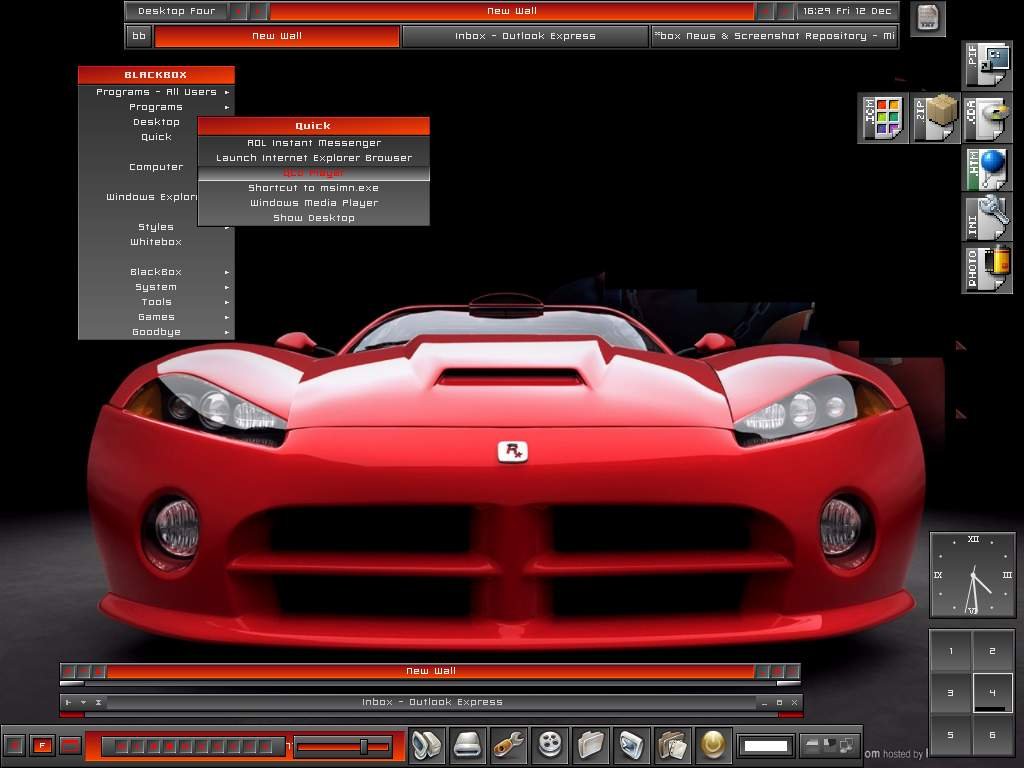Open the wrench tools dock icon
This screenshot has width=1024, height=768.
coord(509,744)
